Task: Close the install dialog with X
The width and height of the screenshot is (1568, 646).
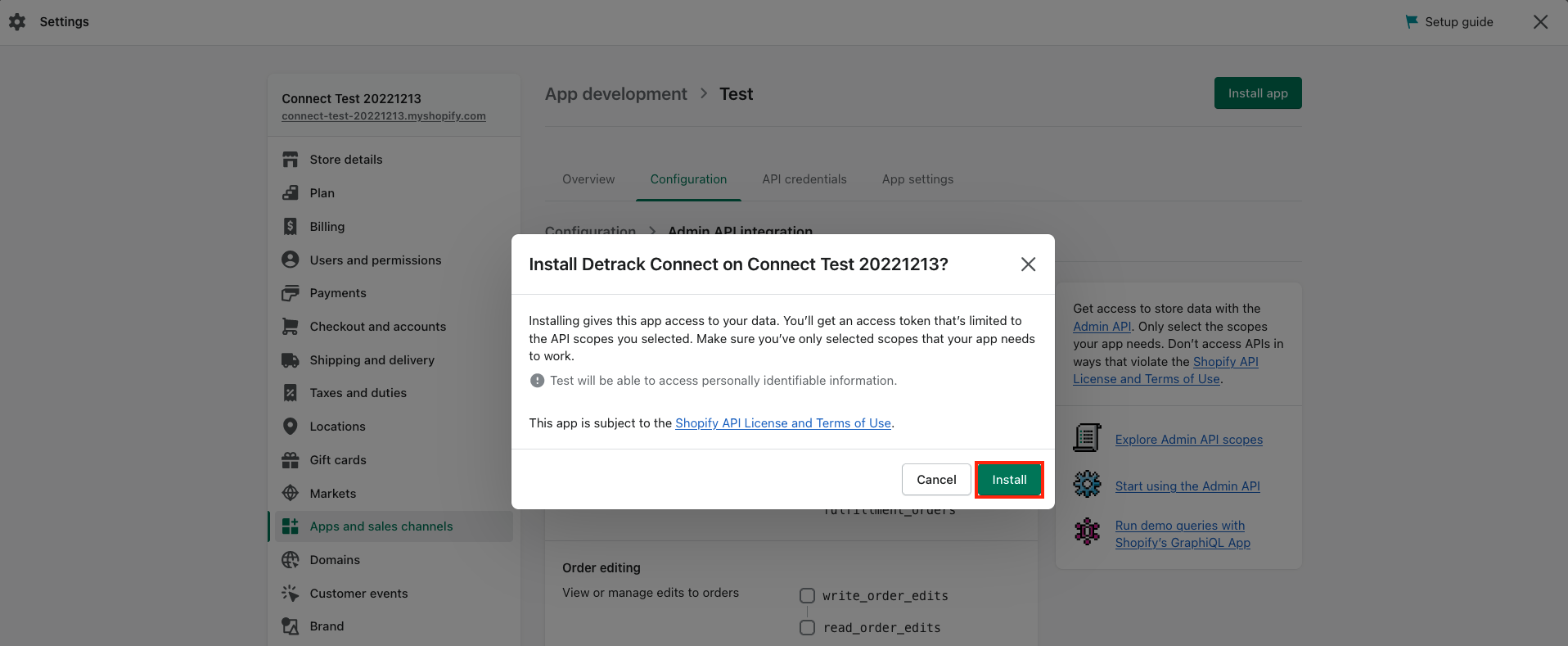Action: pos(1029,264)
